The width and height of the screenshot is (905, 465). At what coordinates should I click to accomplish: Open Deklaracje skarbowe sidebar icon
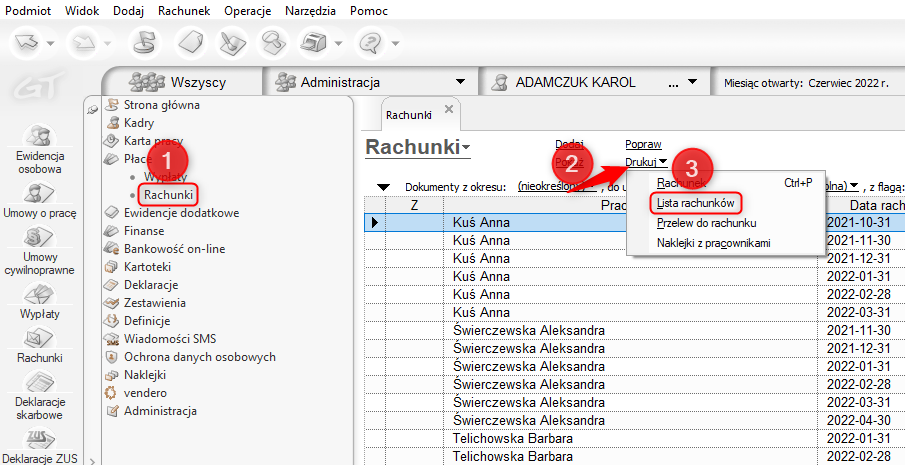(x=40, y=395)
